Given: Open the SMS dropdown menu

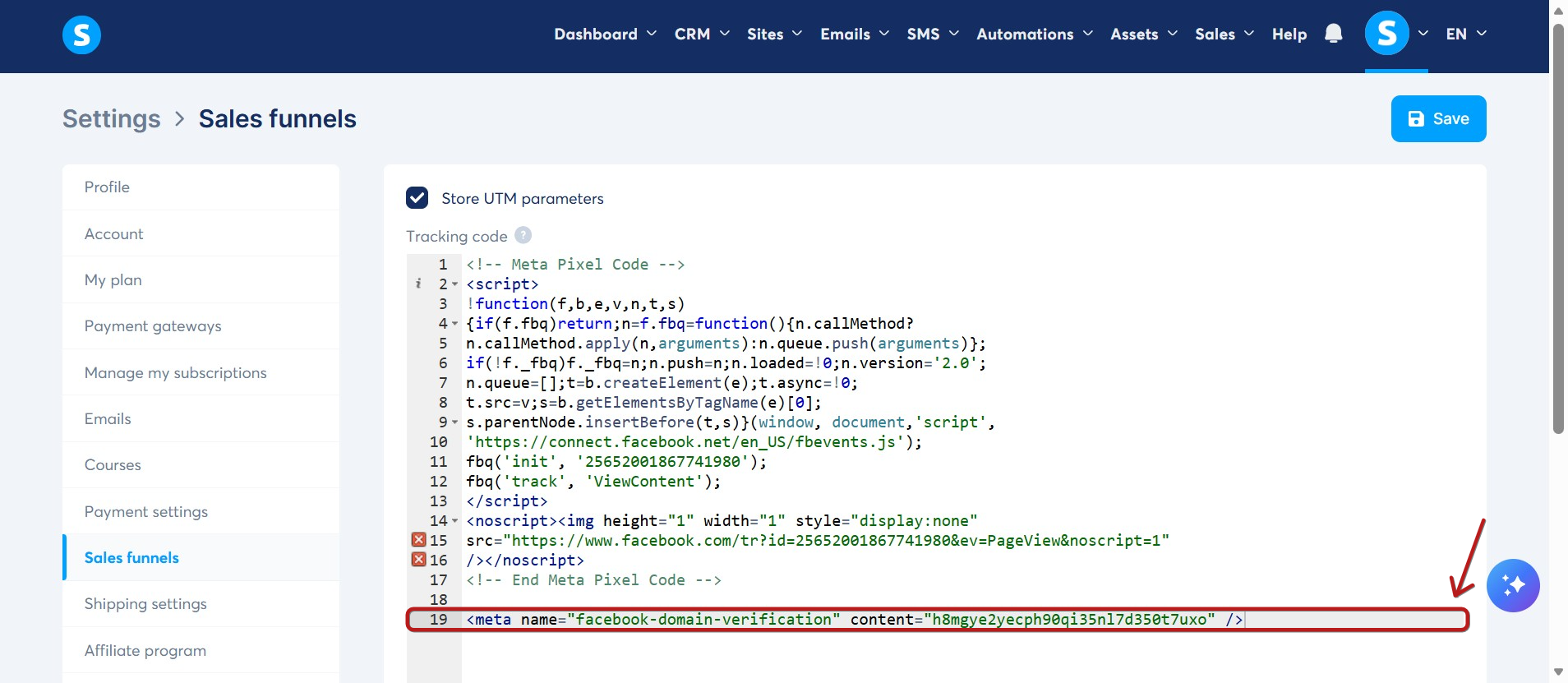Looking at the screenshot, I should (x=933, y=34).
